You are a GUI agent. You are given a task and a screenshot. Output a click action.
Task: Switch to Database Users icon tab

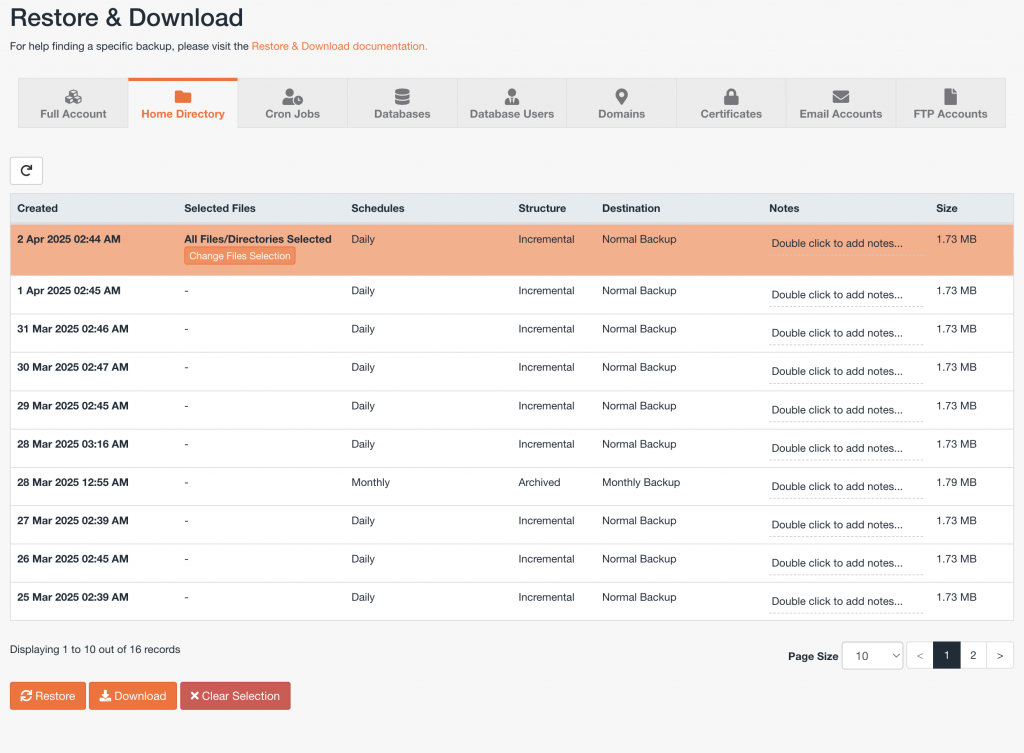click(x=512, y=97)
